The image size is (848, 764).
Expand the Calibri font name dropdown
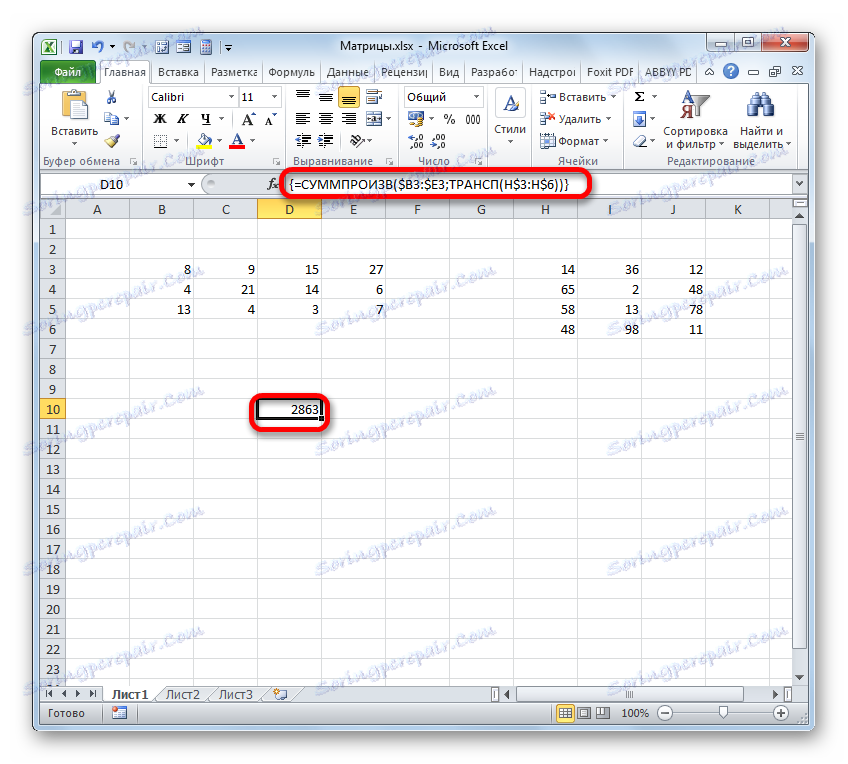tap(231, 97)
